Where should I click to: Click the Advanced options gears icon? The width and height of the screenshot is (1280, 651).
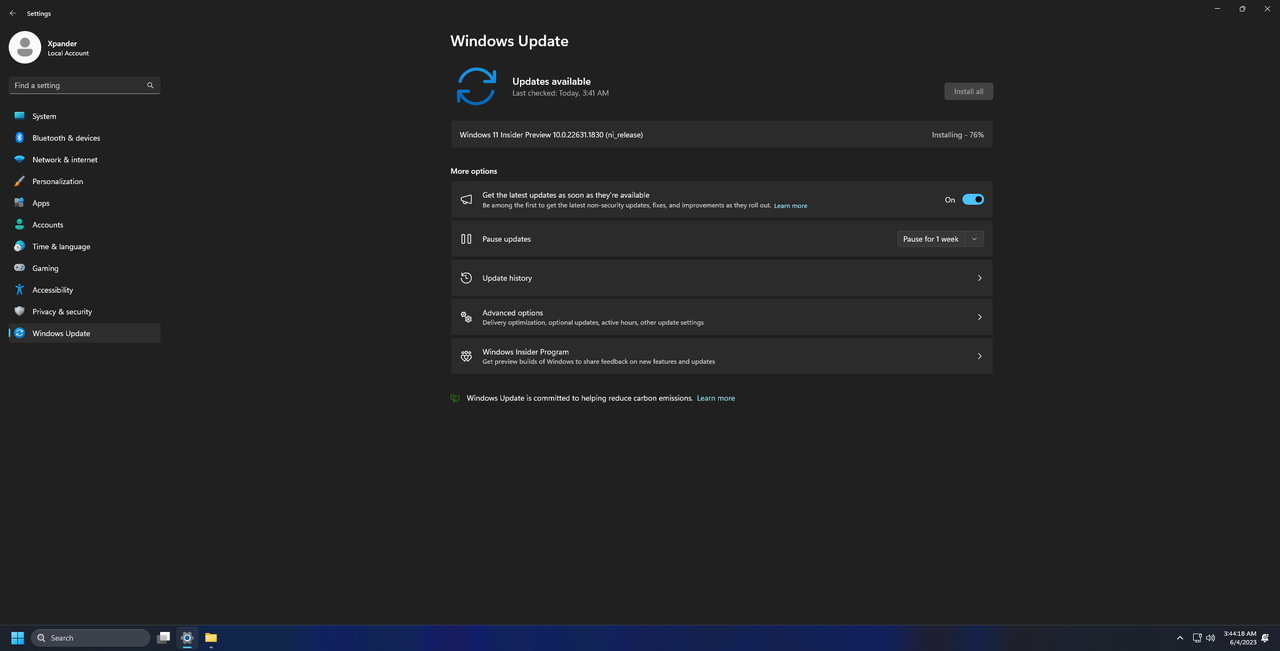(466, 317)
